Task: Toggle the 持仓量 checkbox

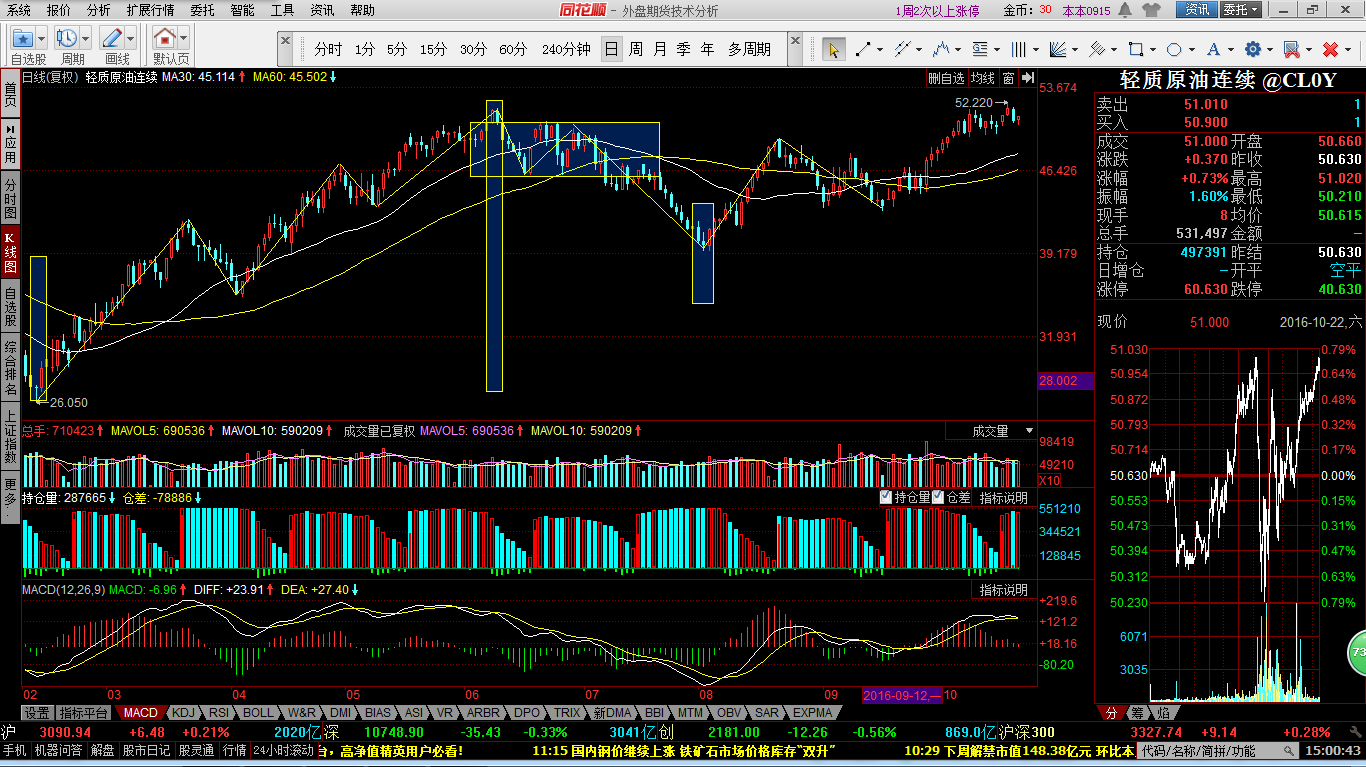Action: pyautogui.click(x=886, y=497)
